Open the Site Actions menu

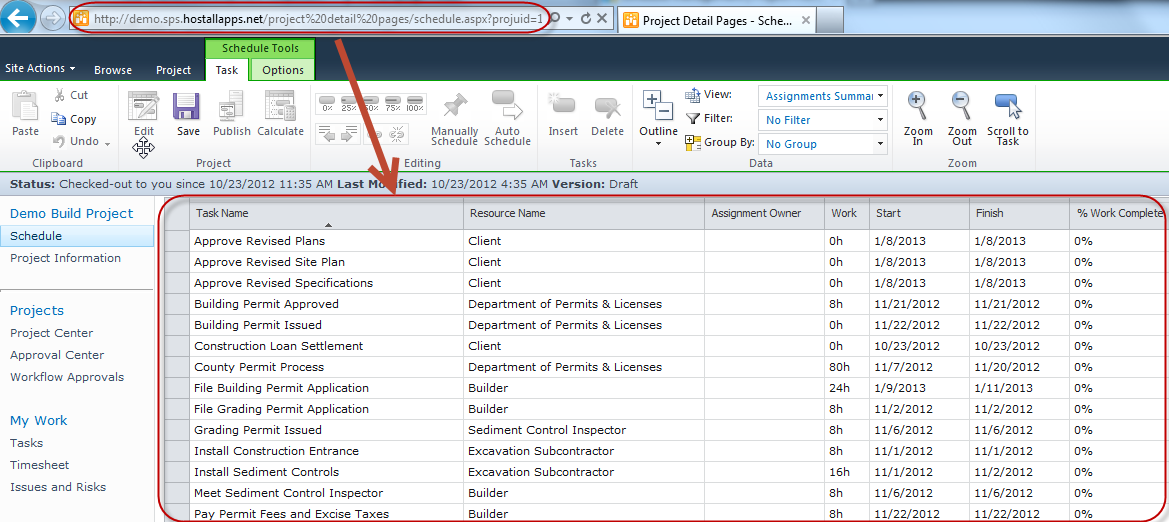point(40,68)
